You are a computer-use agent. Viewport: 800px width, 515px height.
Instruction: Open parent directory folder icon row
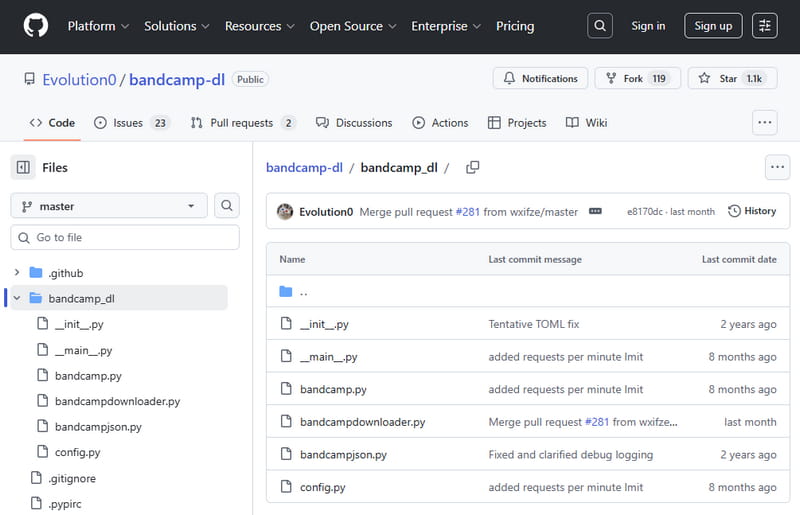coord(286,291)
